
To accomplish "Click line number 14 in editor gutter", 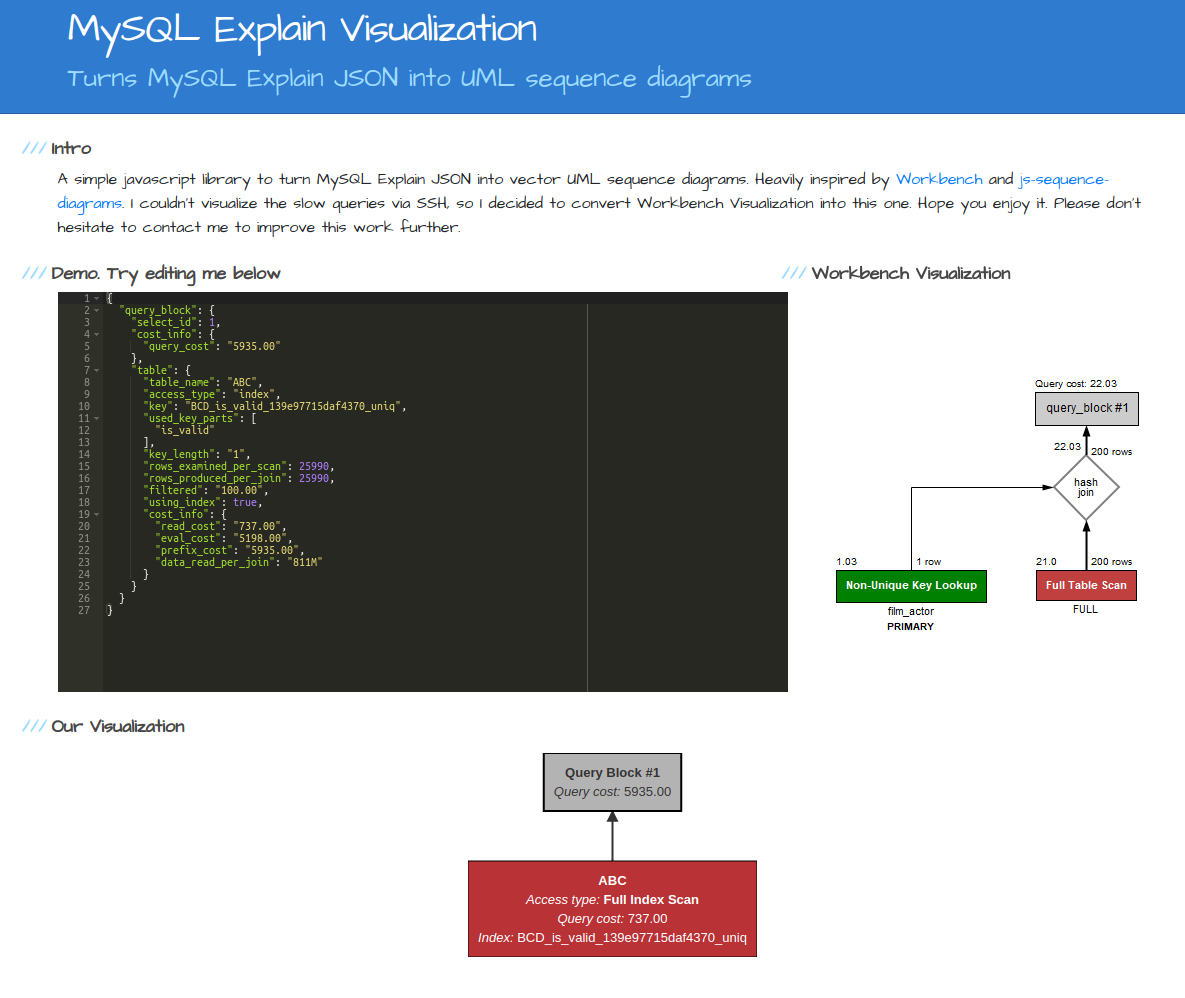I will coord(84,455).
